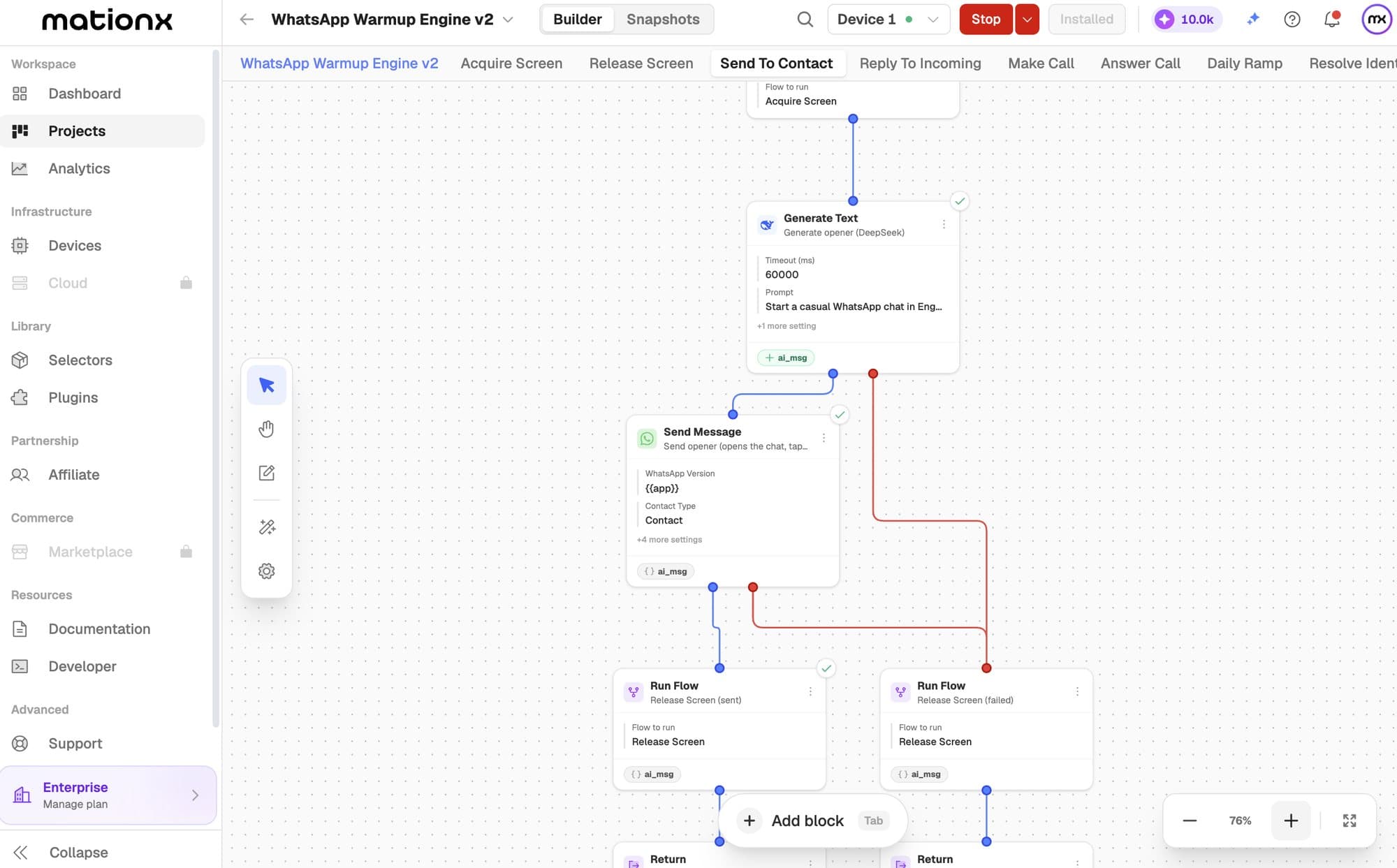Activate the hand pan tool
Image resolution: width=1397 pixels, height=868 pixels.
[x=266, y=429]
